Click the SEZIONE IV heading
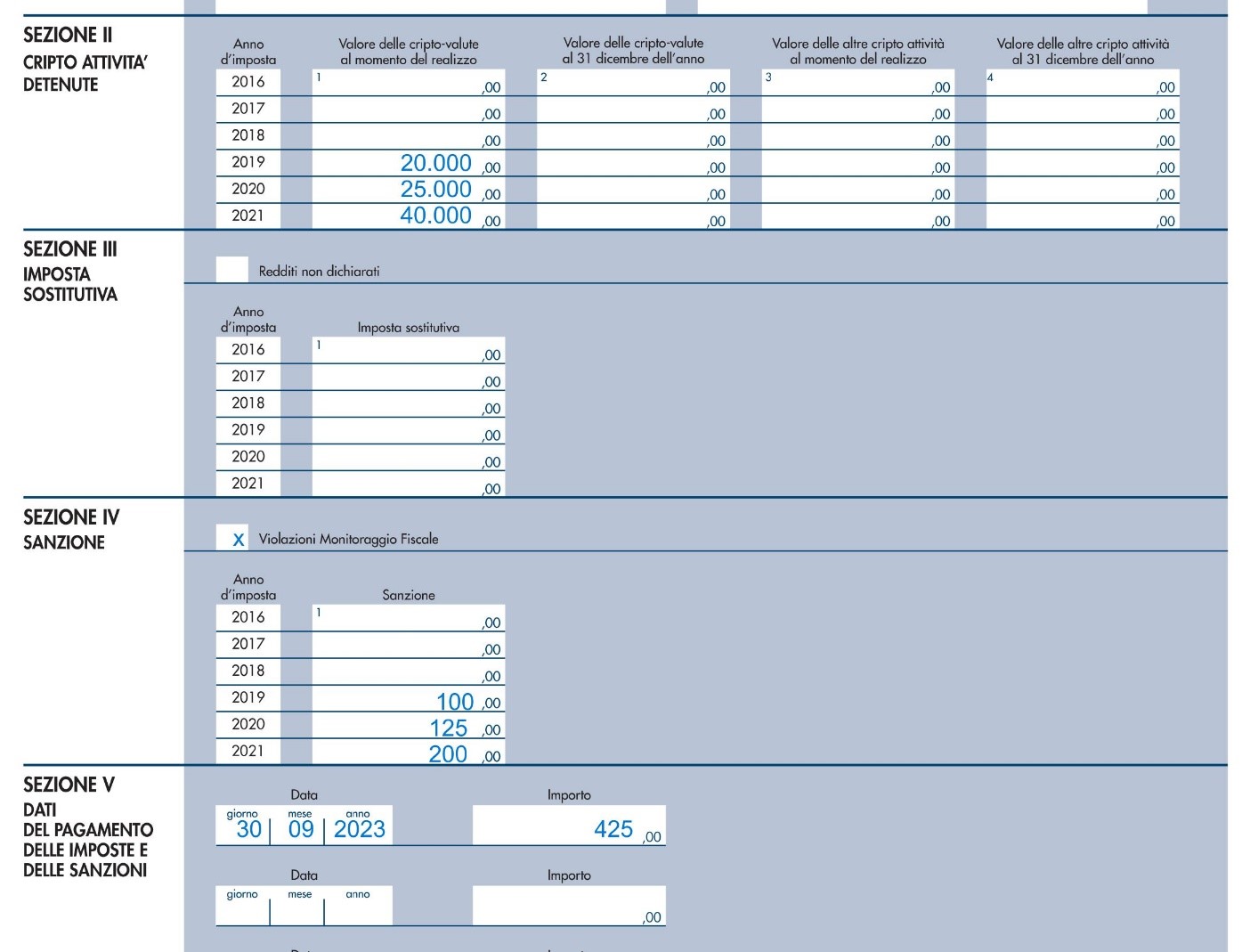The width and height of the screenshot is (1242, 952). (x=71, y=517)
